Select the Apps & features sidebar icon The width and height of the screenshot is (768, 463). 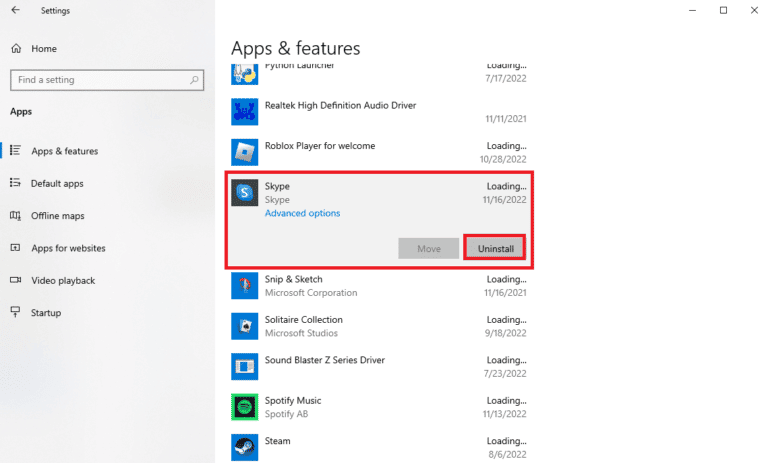(x=15, y=150)
